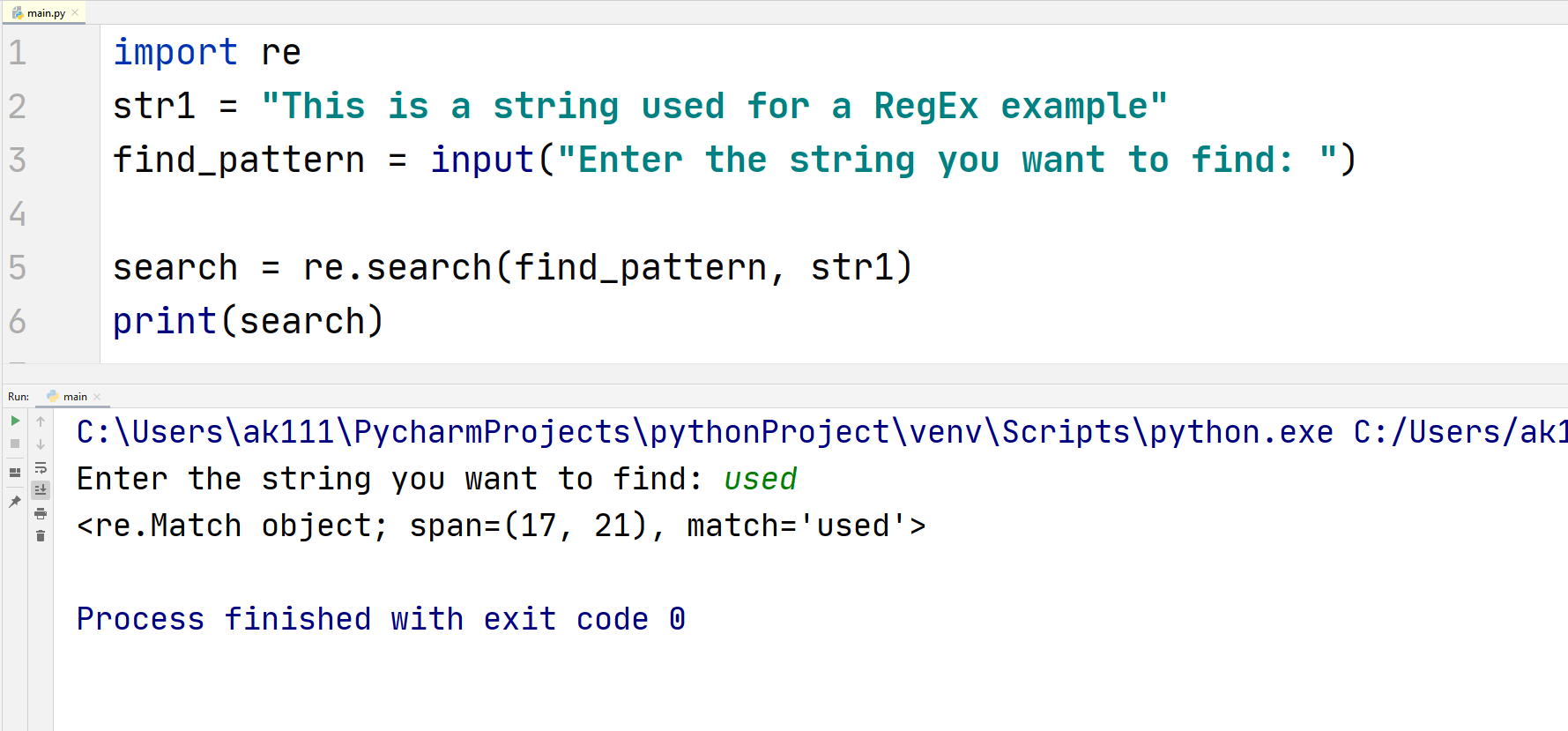Screen dimensions: 1568x731
Task: Print the console output
Action: (41, 513)
